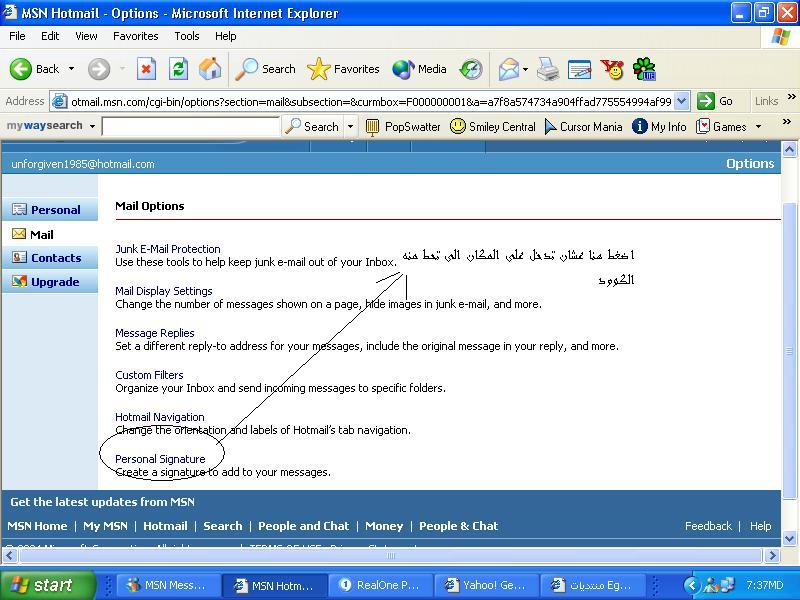Switch to the Personal options tab
This screenshot has width=800, height=600.
click(x=49, y=210)
